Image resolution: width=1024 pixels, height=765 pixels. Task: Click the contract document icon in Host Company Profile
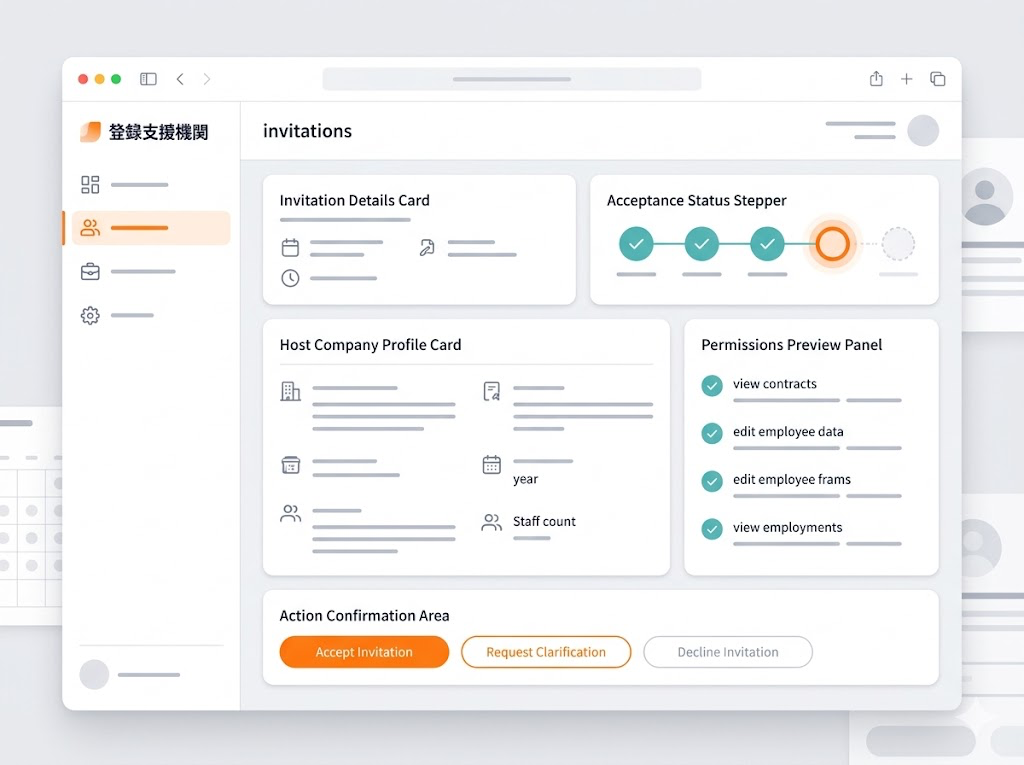tap(492, 391)
